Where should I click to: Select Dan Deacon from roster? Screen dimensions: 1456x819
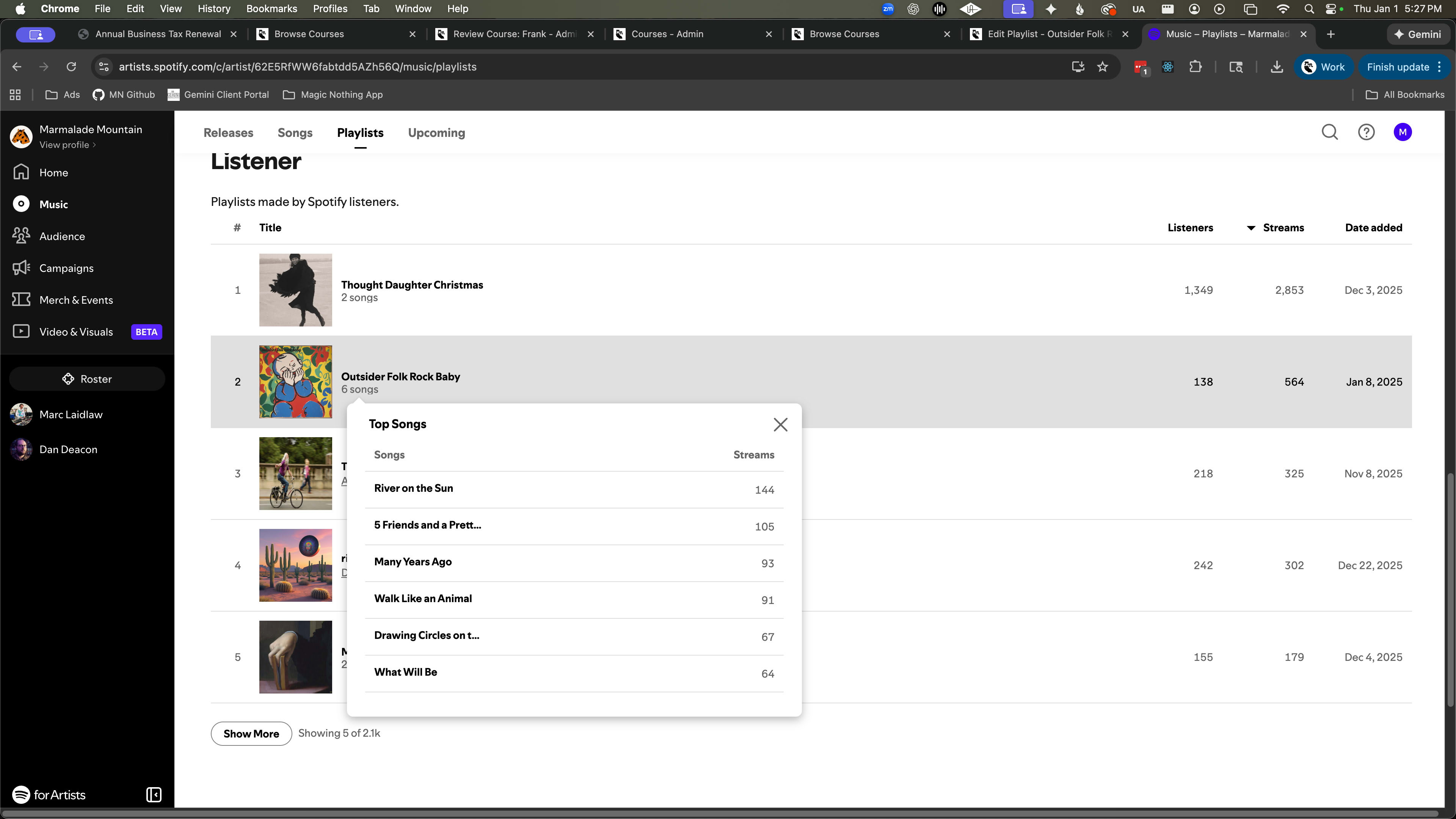(x=68, y=449)
